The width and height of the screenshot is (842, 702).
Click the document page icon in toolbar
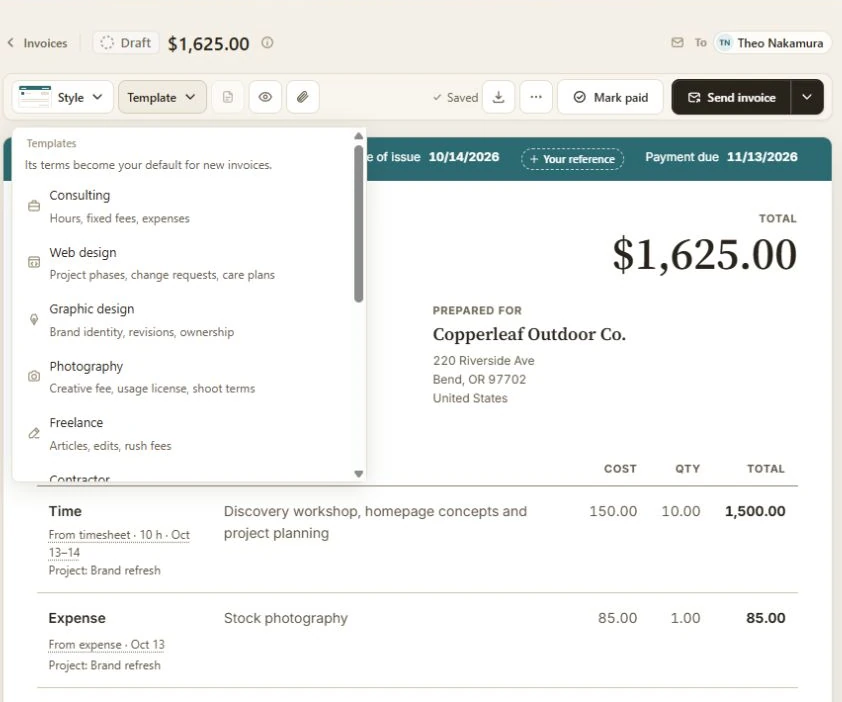(x=228, y=97)
